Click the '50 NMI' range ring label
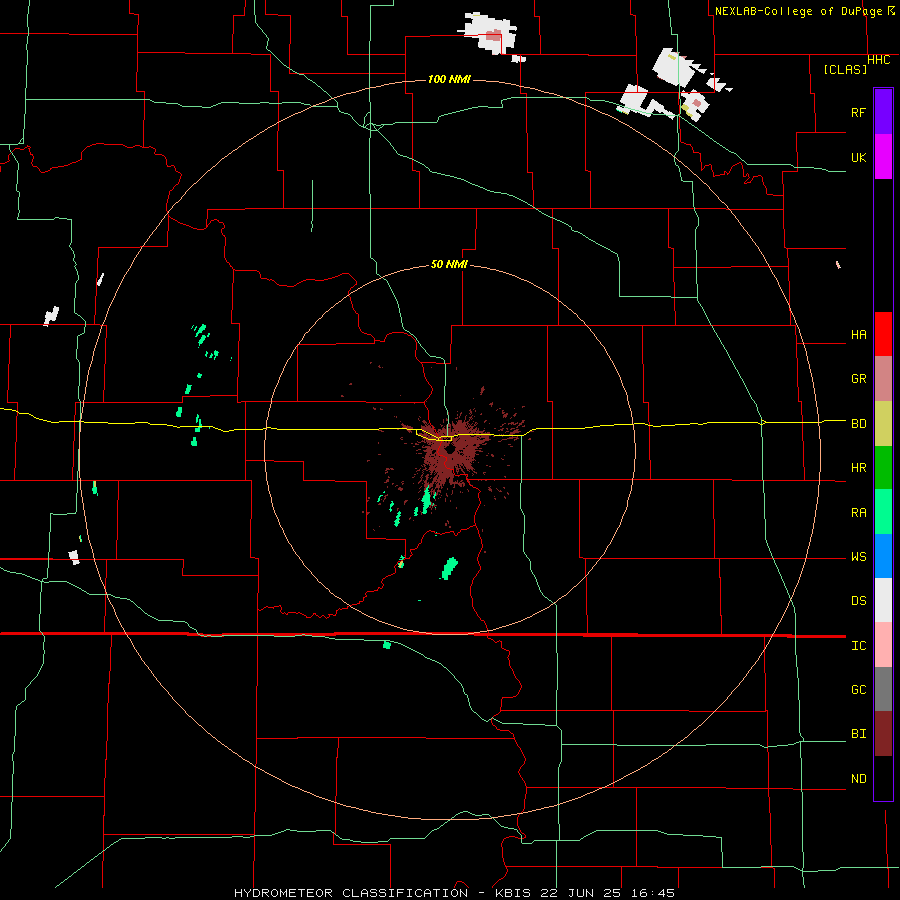The height and width of the screenshot is (900, 900). coord(449,264)
